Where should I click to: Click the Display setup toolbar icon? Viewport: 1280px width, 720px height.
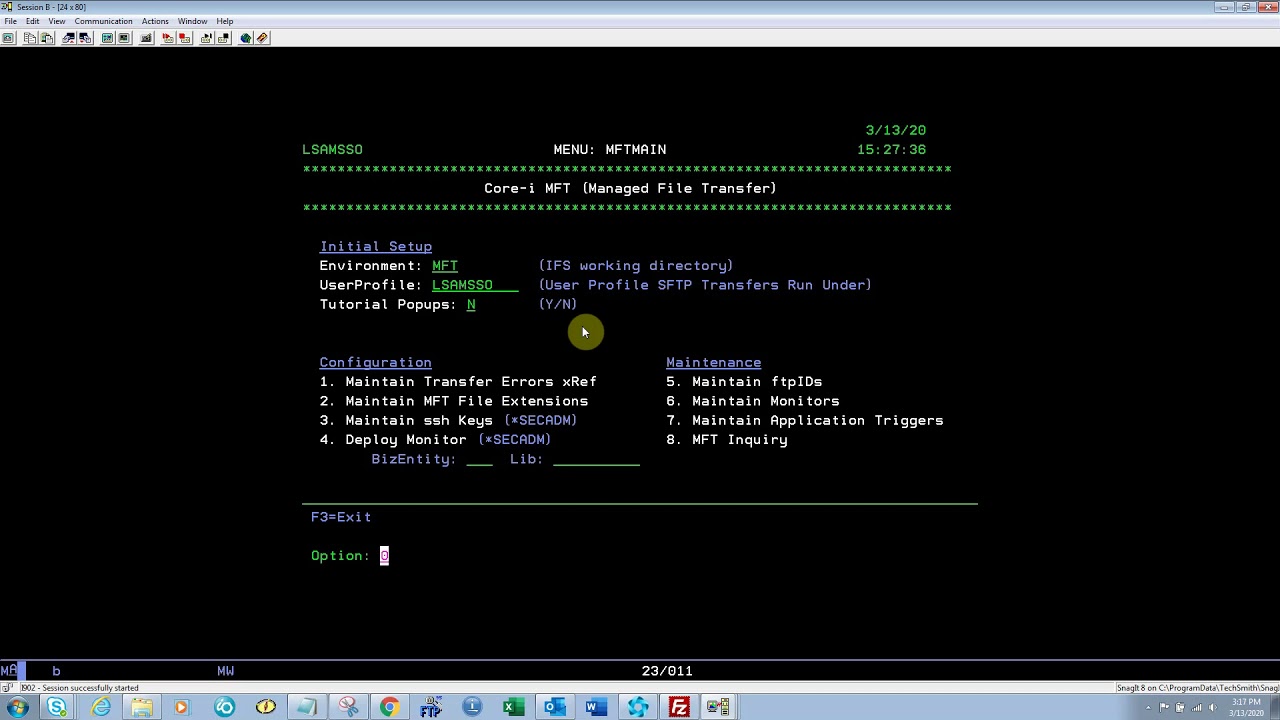pos(107,38)
